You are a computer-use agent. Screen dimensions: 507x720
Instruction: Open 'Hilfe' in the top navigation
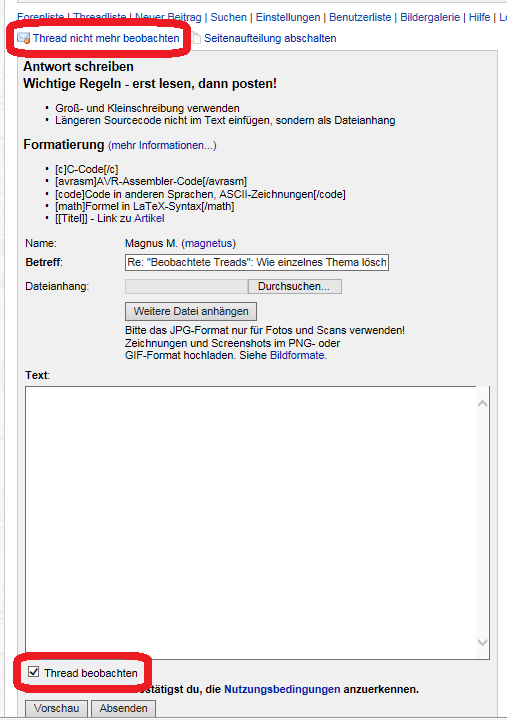pos(479,17)
